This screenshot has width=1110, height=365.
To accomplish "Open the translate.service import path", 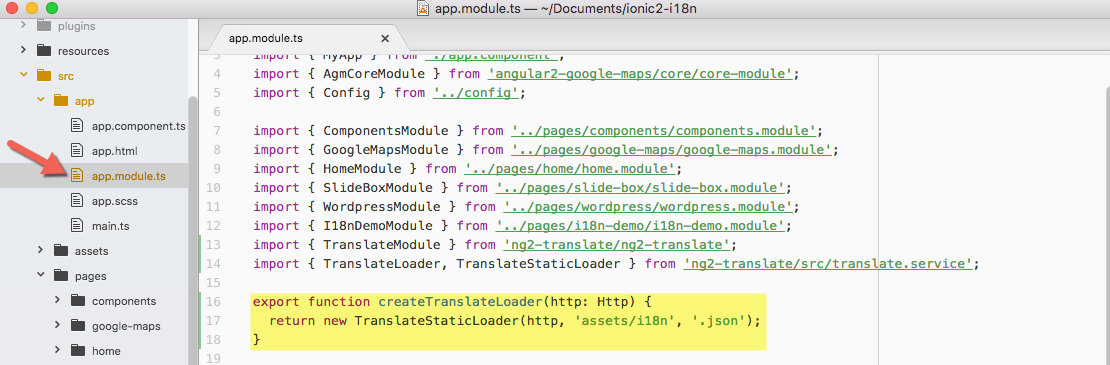I will pos(829,265).
